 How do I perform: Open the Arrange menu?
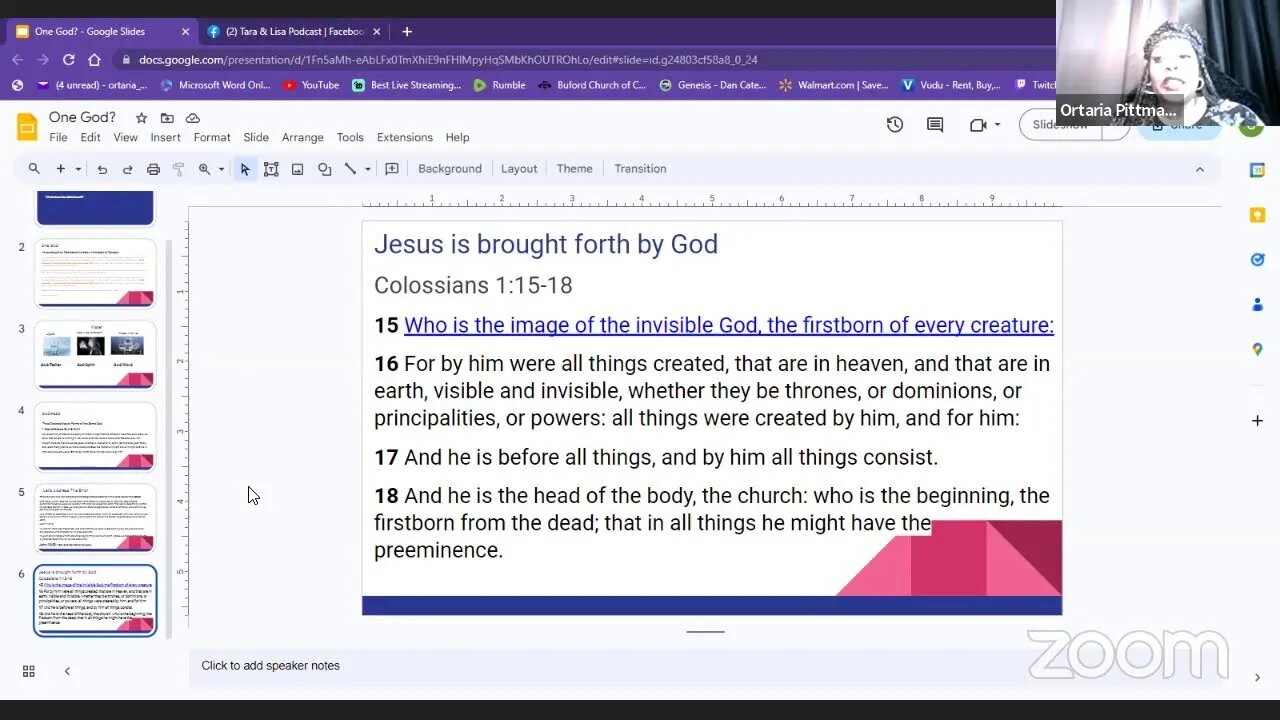pyautogui.click(x=302, y=138)
